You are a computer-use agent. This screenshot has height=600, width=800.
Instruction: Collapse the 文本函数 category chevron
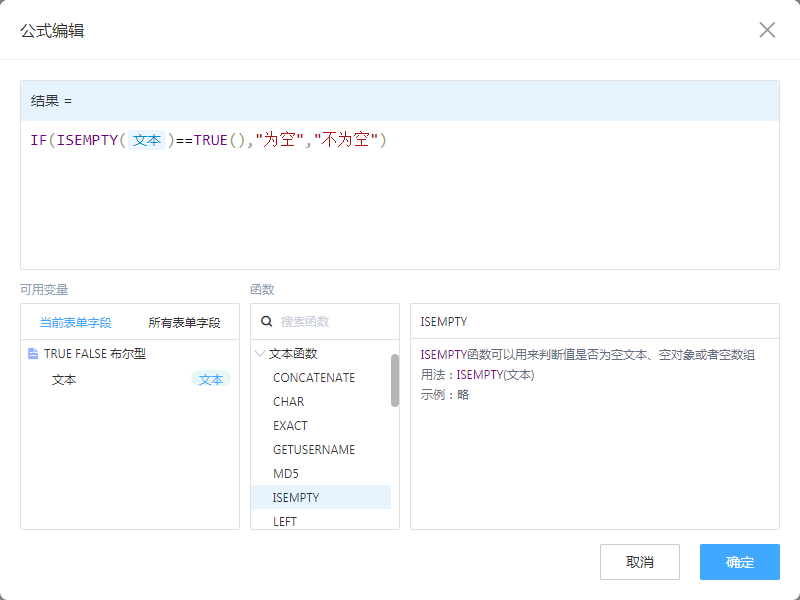tap(260, 354)
